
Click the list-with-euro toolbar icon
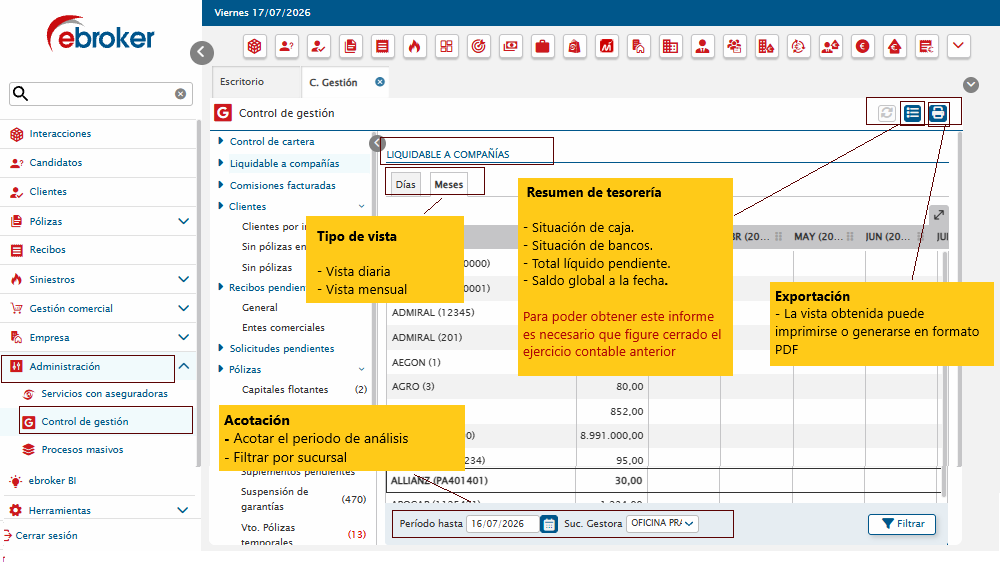[x=927, y=47]
